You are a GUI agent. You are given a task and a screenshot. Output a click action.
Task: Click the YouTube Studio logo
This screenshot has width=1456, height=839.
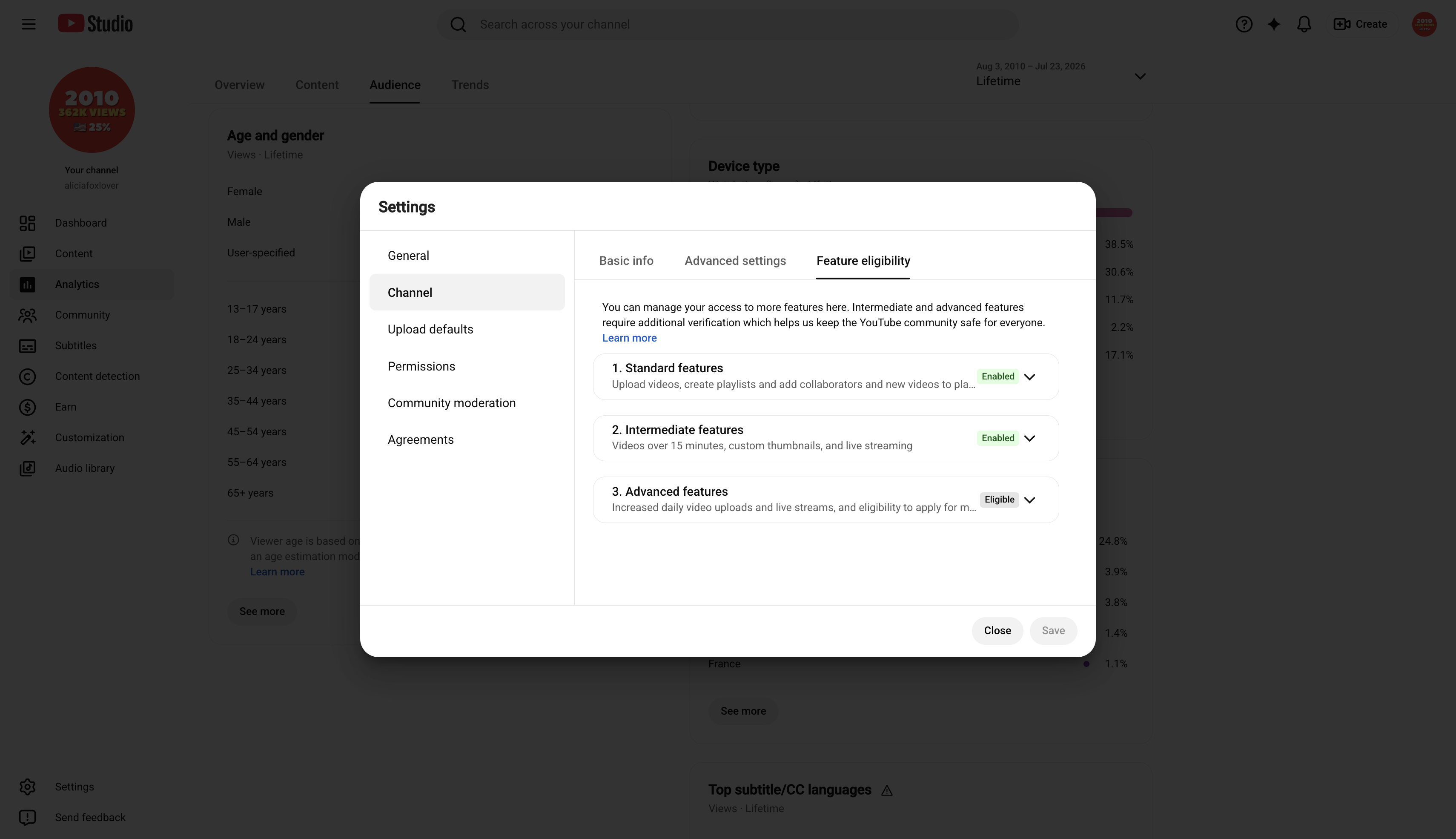[95, 23]
